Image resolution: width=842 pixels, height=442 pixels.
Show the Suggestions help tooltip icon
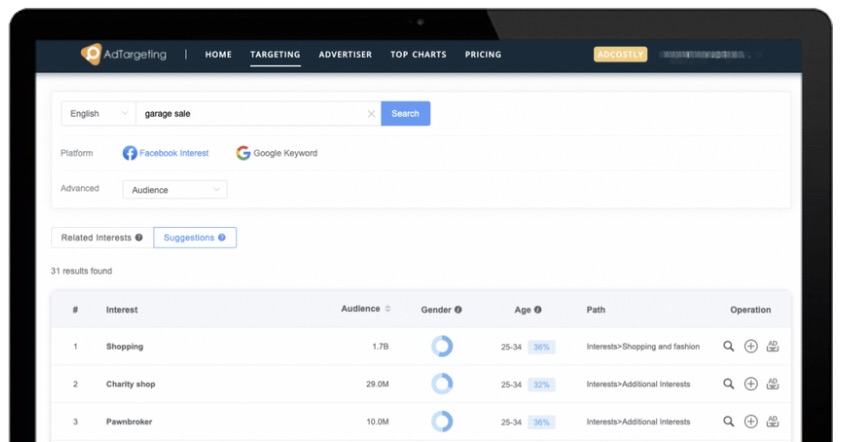222,237
